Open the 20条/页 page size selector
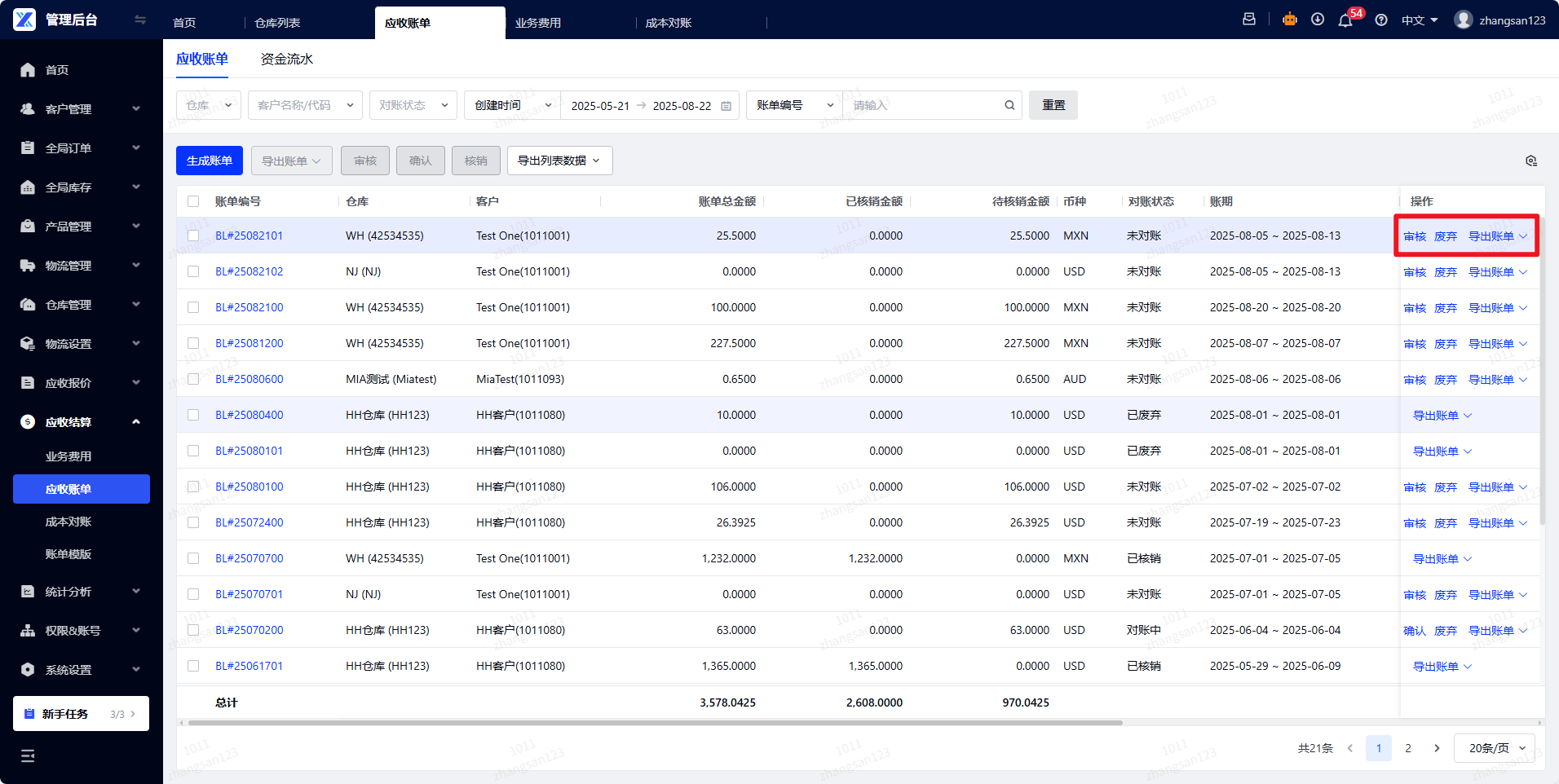1559x784 pixels. tap(1495, 748)
